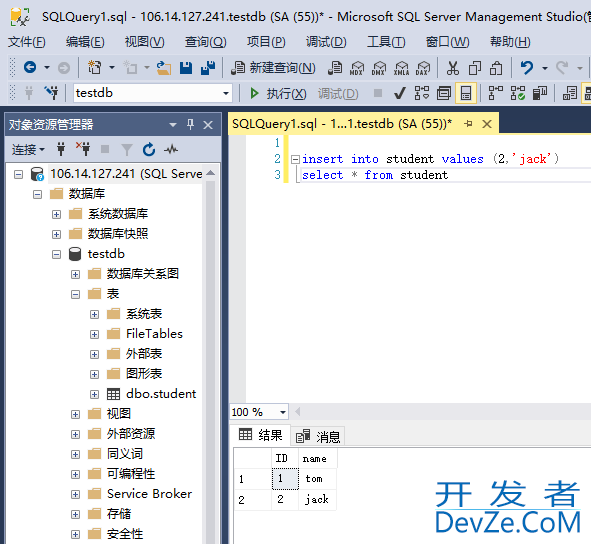This screenshot has height=544, width=591.
Task: Click the query options icon
Action: 444,93
